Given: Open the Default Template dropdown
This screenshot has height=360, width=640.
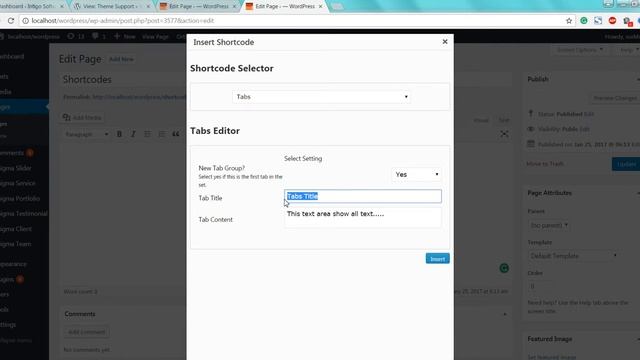Looking at the screenshot, I should click(573, 256).
